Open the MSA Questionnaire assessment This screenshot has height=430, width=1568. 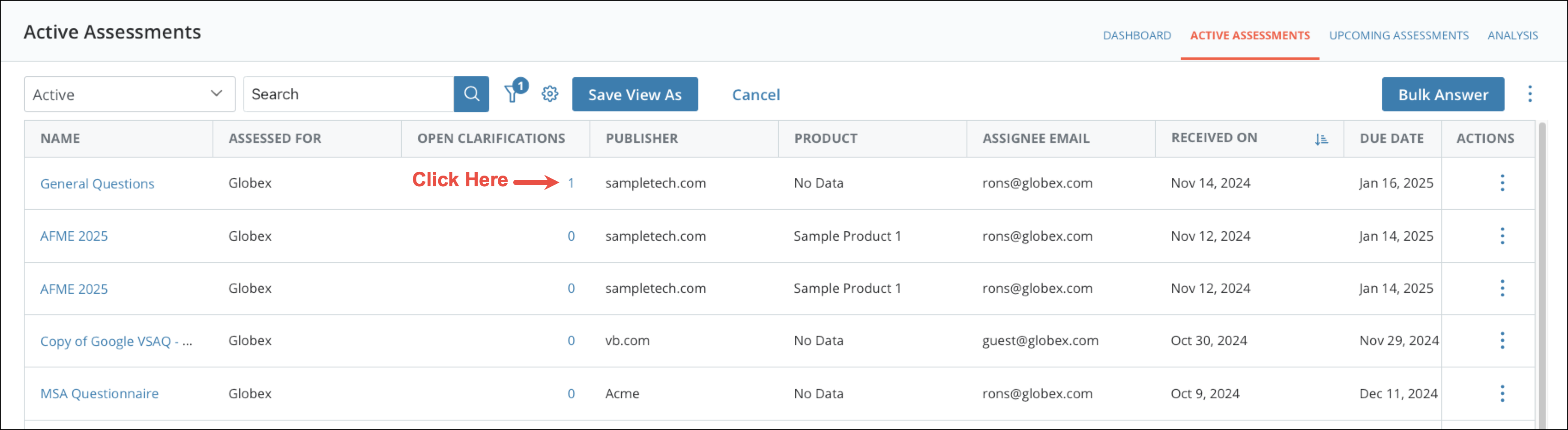click(x=99, y=394)
